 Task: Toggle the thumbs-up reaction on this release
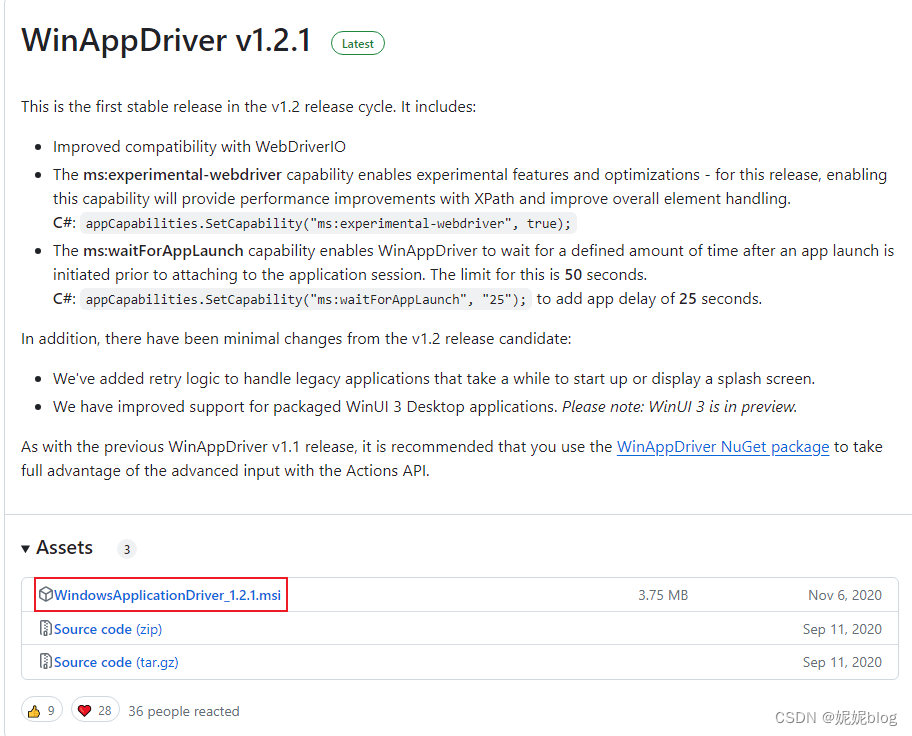pos(41,710)
